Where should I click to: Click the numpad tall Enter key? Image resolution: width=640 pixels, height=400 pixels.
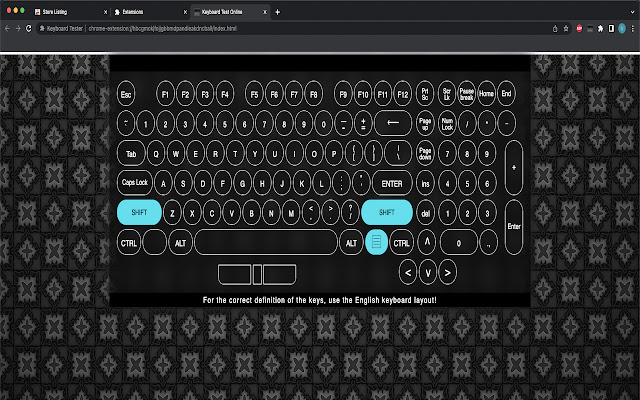tap(514, 227)
